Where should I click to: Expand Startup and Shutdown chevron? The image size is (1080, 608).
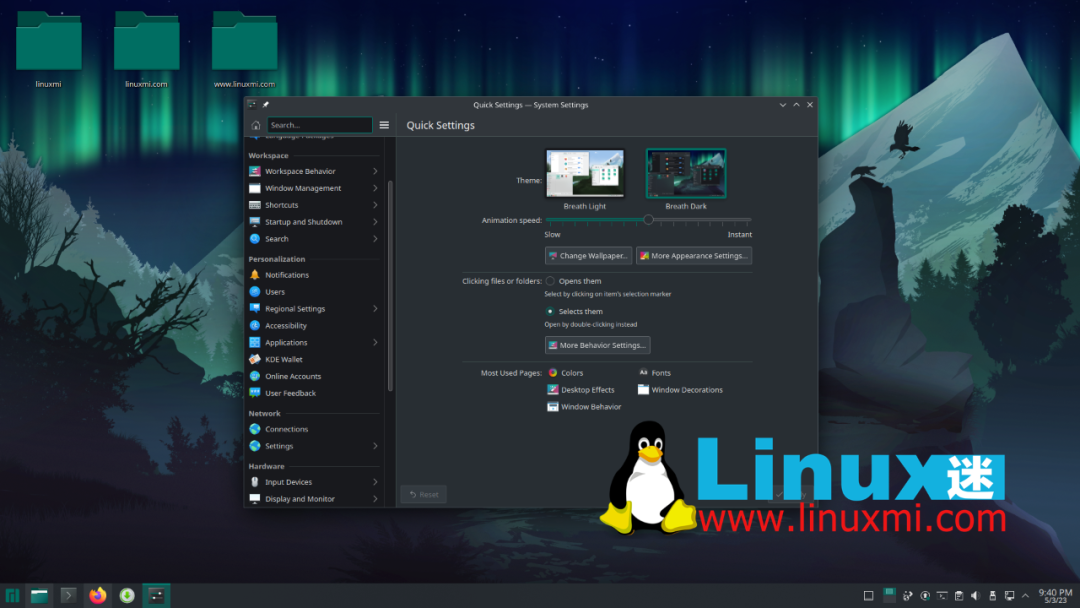pos(375,222)
